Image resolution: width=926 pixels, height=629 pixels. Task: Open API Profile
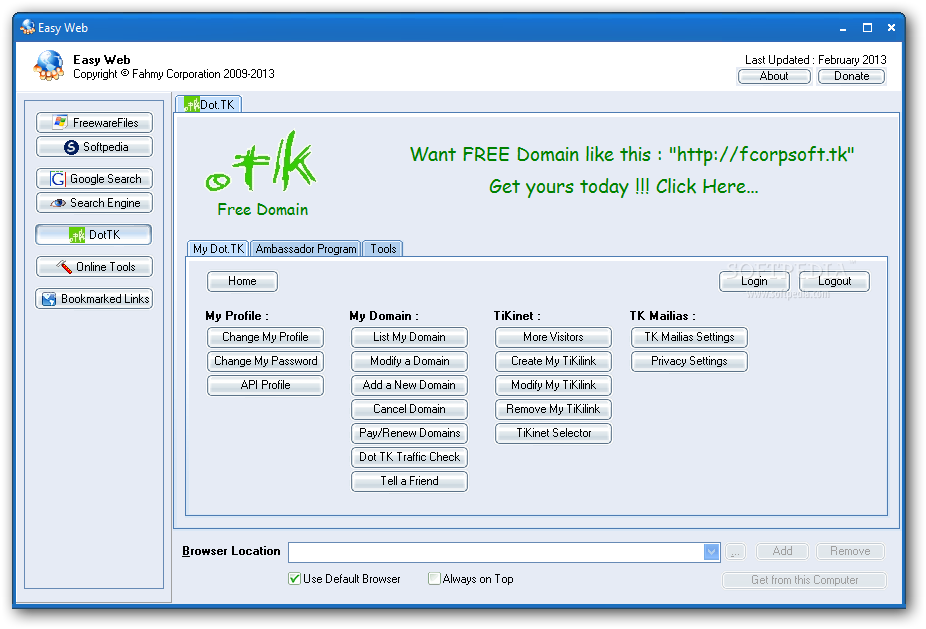[x=265, y=385]
